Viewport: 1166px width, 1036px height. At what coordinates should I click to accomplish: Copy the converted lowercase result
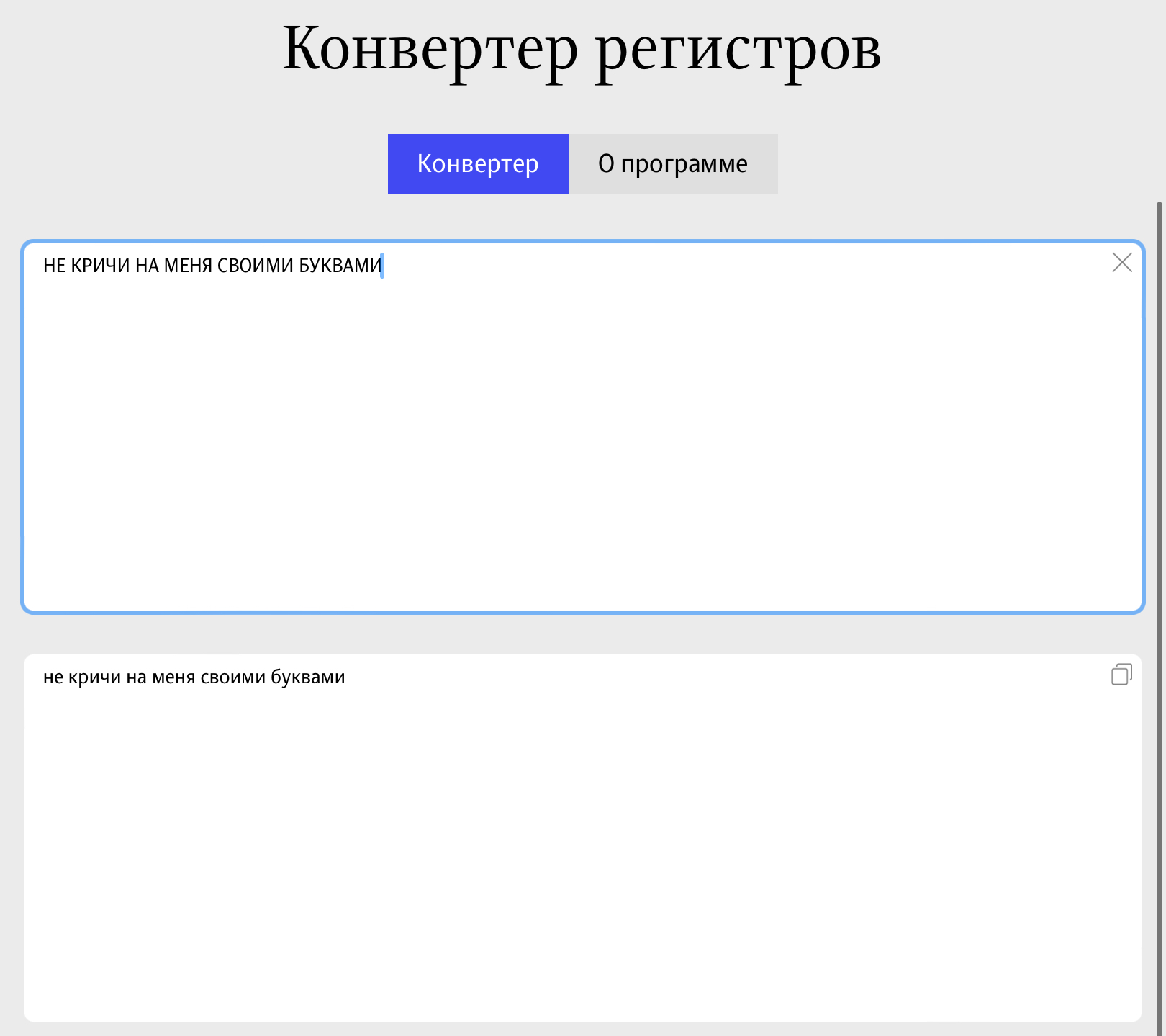(x=1122, y=674)
